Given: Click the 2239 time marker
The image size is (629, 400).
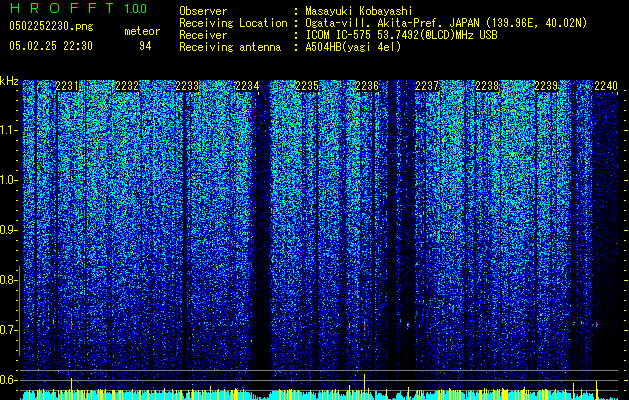Looking at the screenshot, I should coord(546,86).
